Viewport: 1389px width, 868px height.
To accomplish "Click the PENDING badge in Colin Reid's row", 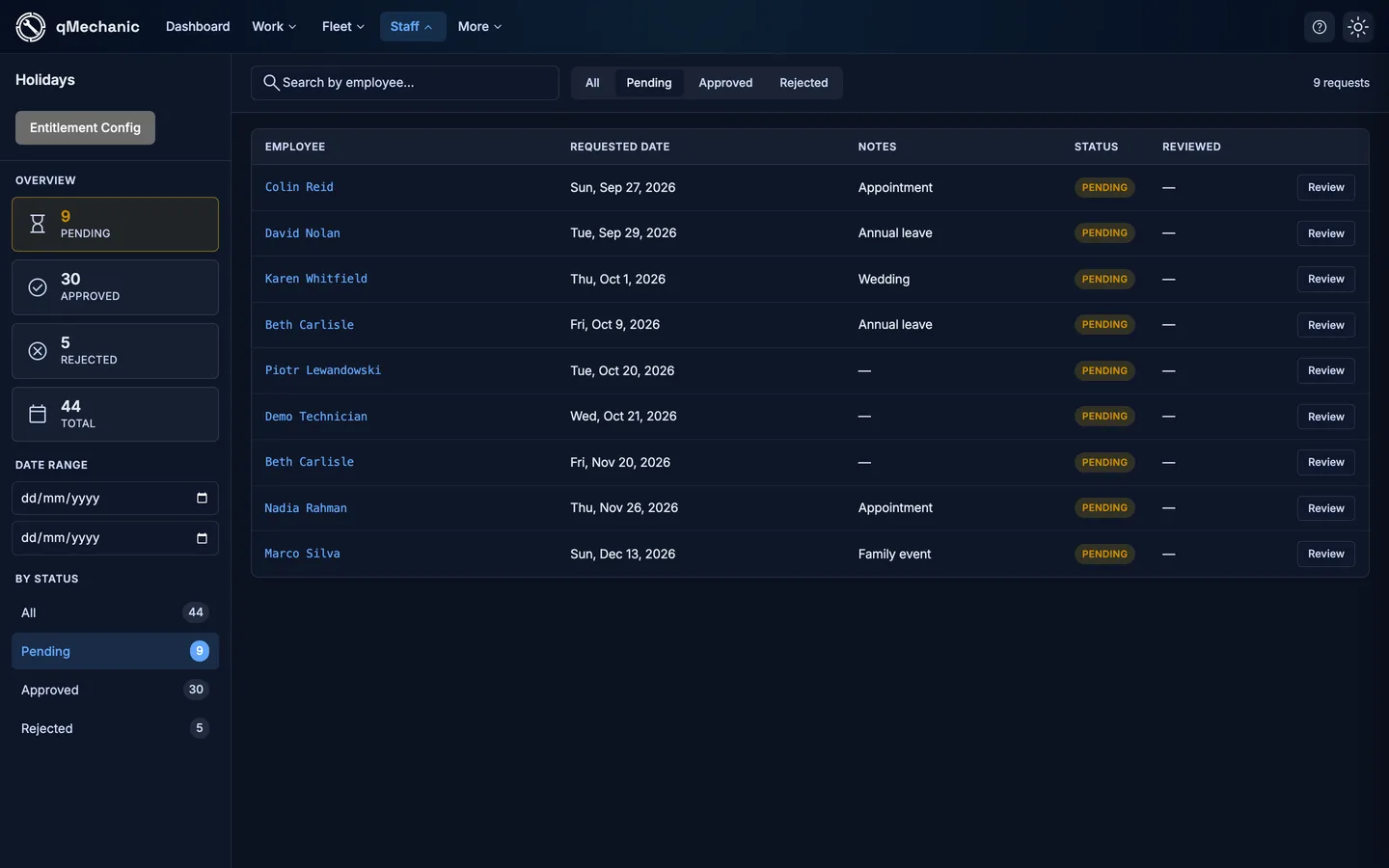I will 1104,187.
